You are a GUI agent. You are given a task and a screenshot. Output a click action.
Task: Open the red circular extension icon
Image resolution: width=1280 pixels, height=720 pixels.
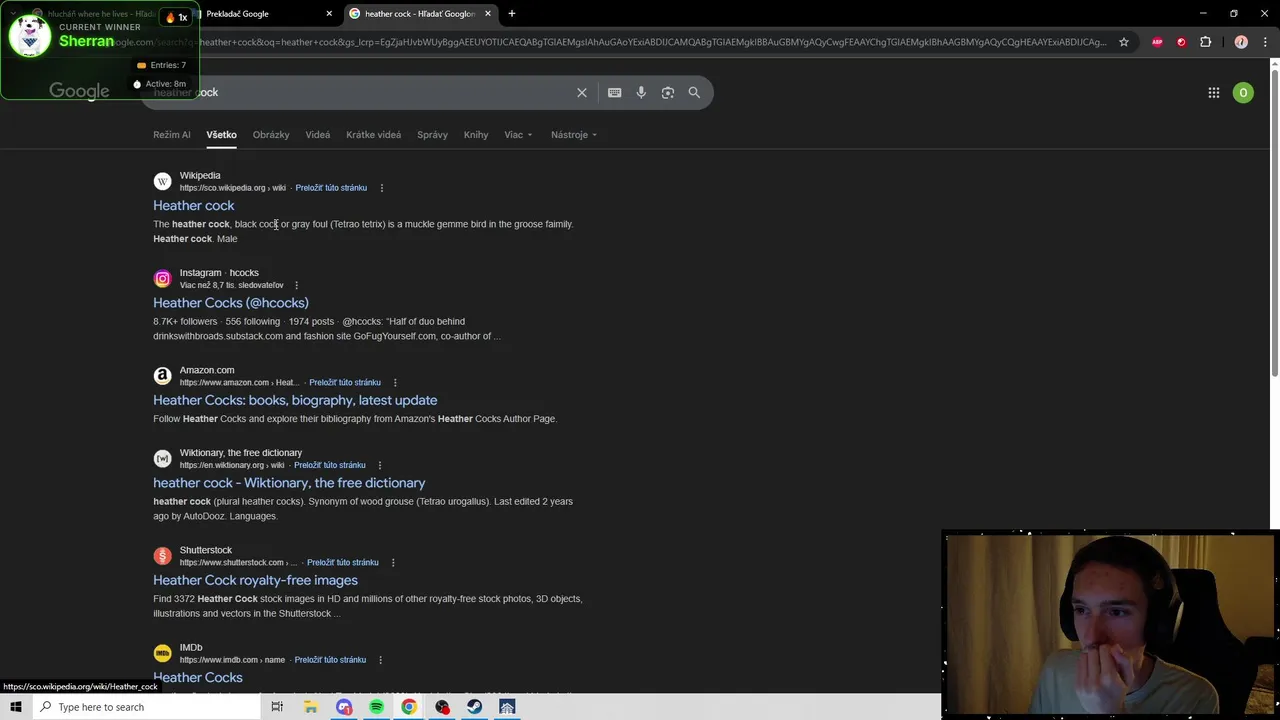(x=1181, y=42)
